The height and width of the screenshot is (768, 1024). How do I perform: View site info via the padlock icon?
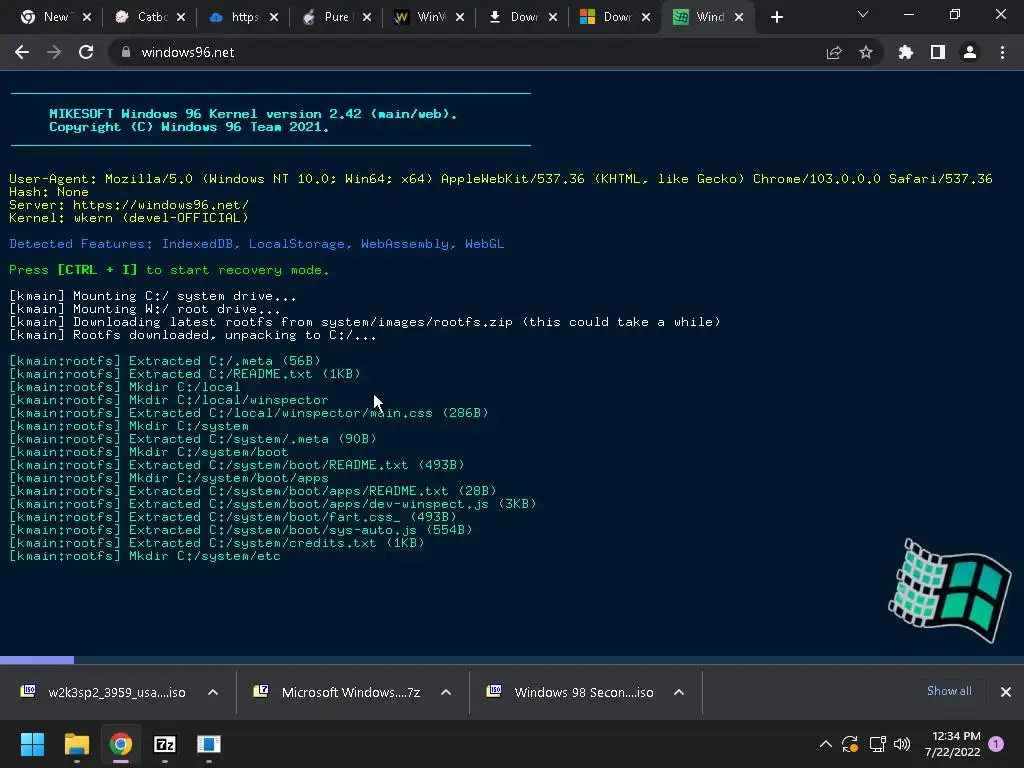coord(126,52)
